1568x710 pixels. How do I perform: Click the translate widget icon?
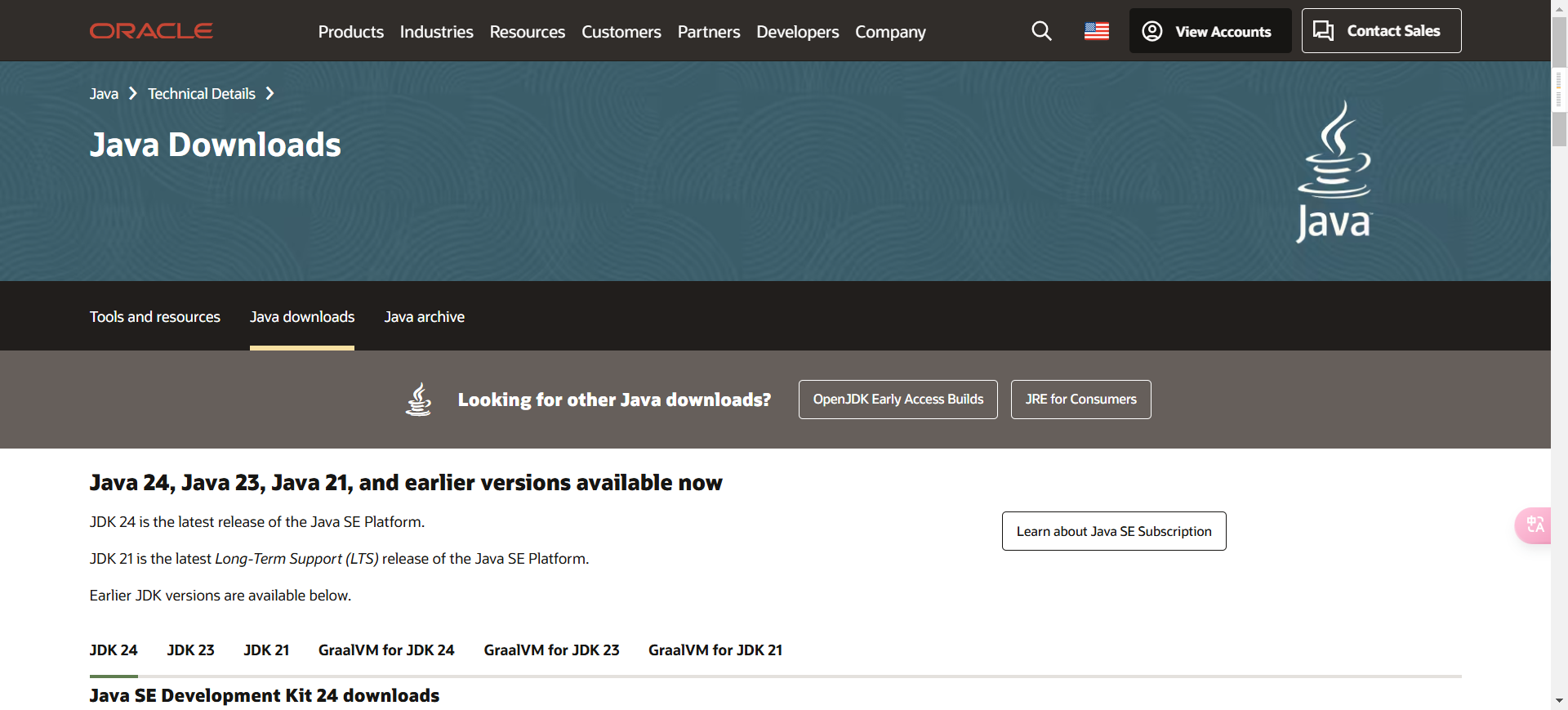pyautogui.click(x=1535, y=525)
